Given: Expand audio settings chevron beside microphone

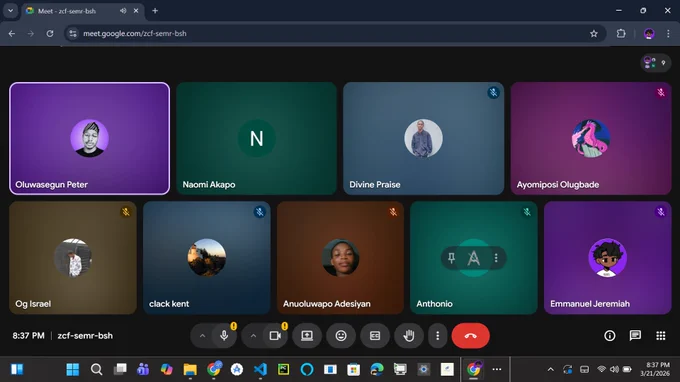Looking at the screenshot, I should pyautogui.click(x=202, y=336).
